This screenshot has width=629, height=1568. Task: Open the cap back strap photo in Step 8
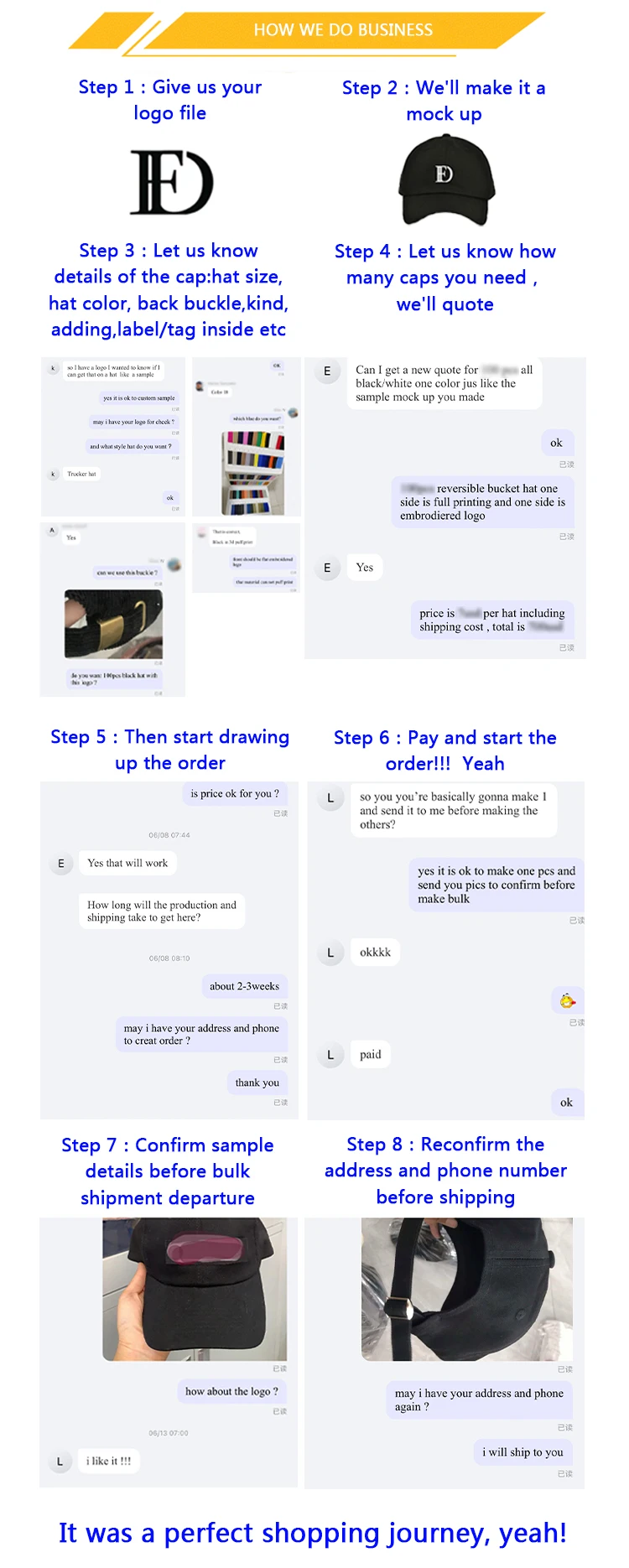point(467,1289)
